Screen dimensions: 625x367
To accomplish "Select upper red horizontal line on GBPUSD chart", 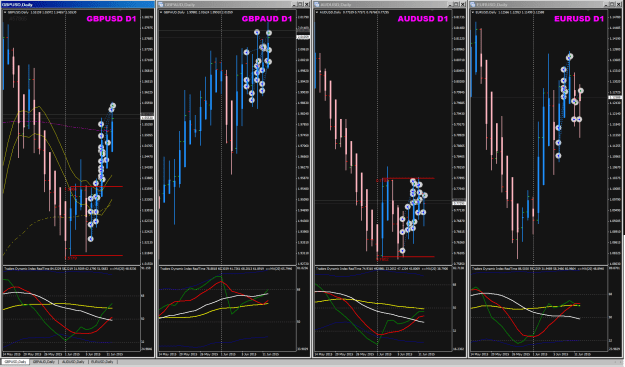I will click(96, 186).
